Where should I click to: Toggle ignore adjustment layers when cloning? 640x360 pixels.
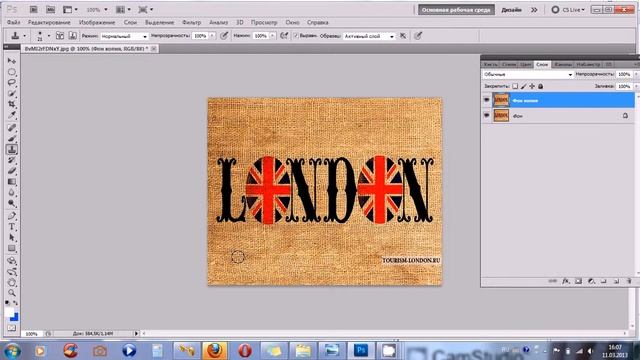point(403,36)
